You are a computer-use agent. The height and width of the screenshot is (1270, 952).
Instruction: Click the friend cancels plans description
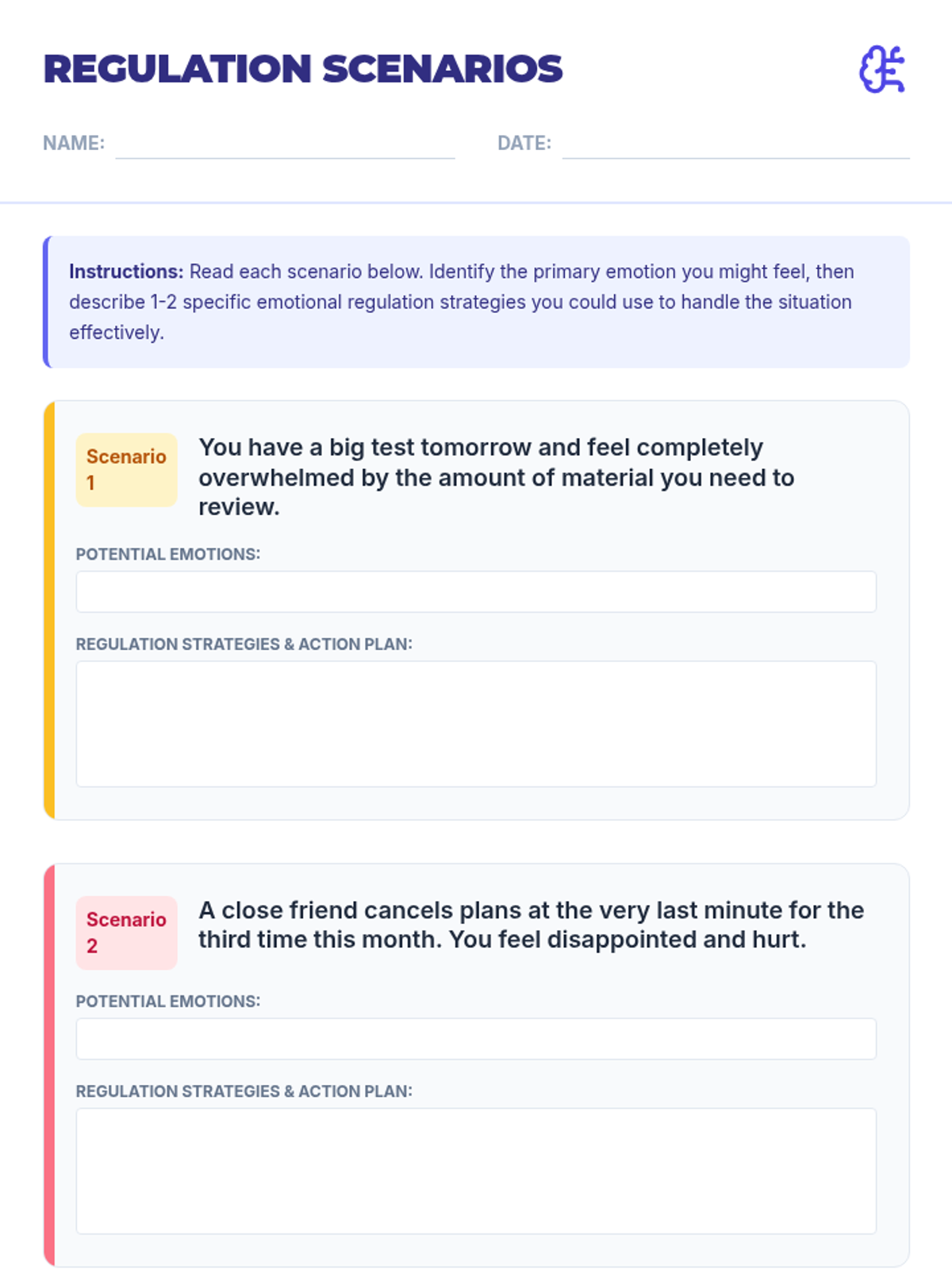[x=532, y=925]
